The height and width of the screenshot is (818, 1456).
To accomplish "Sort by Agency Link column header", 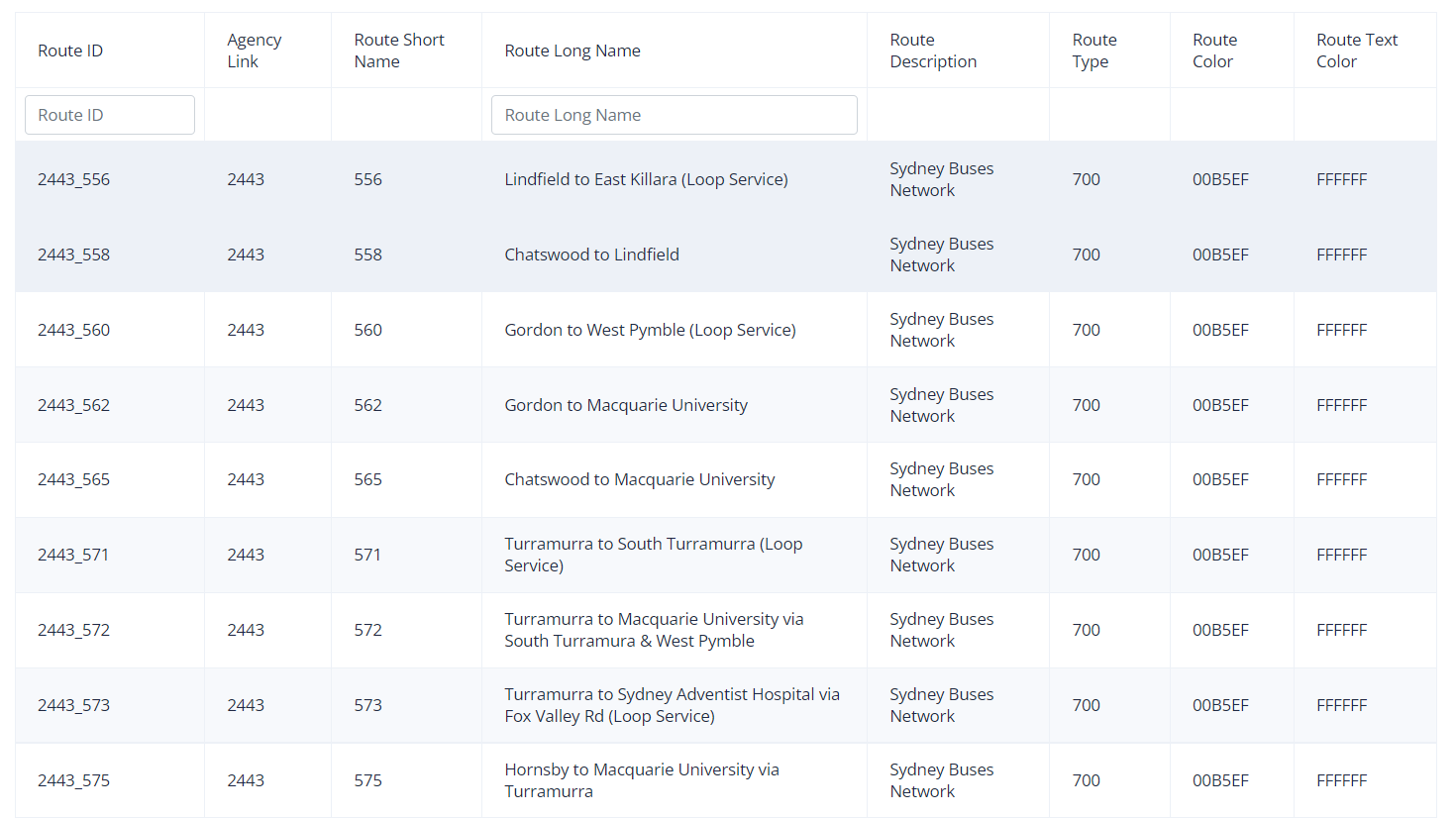I will (255, 51).
